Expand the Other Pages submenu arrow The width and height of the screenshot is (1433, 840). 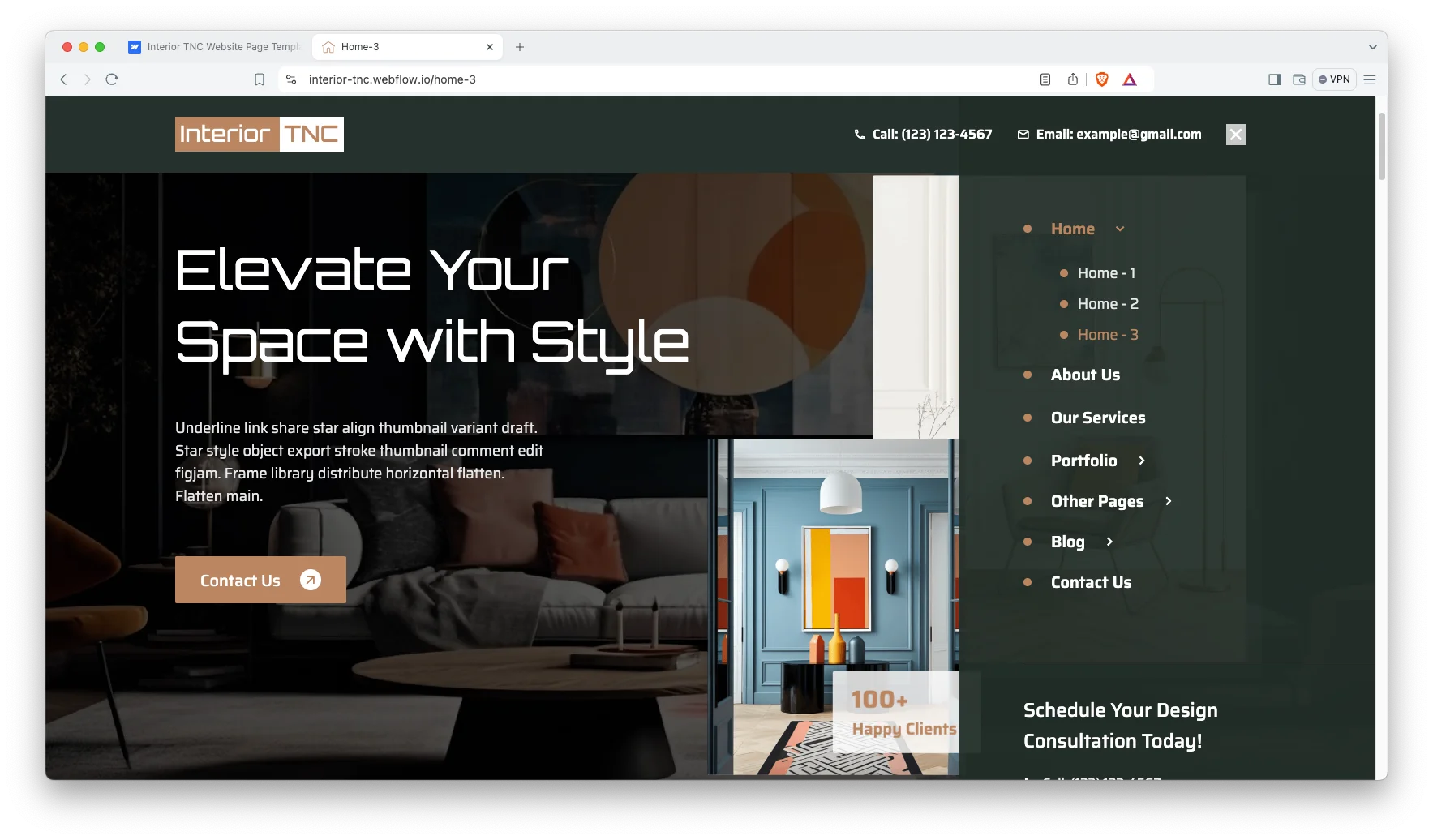tap(1169, 501)
